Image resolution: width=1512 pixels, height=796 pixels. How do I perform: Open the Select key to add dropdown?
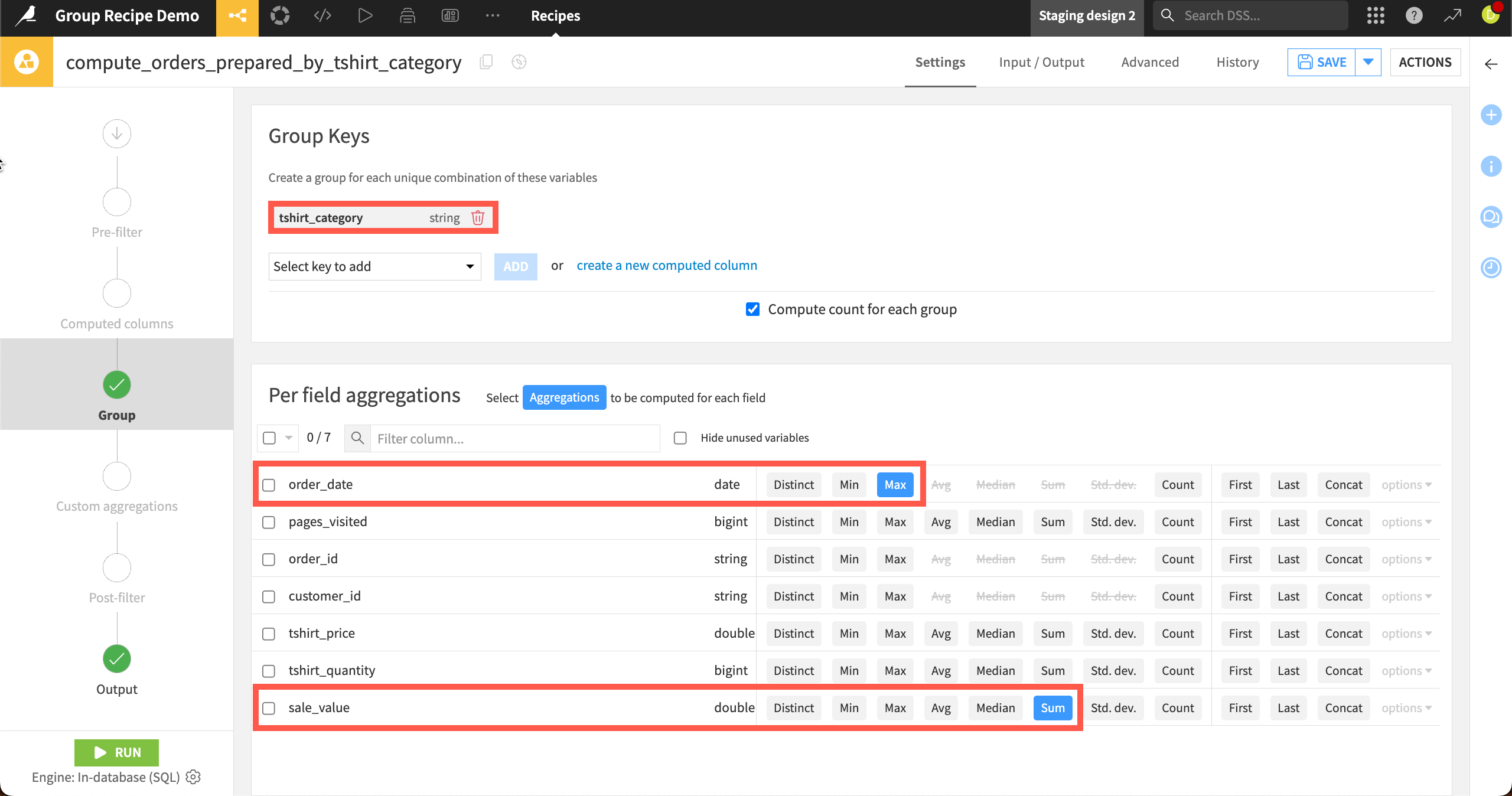click(374, 266)
